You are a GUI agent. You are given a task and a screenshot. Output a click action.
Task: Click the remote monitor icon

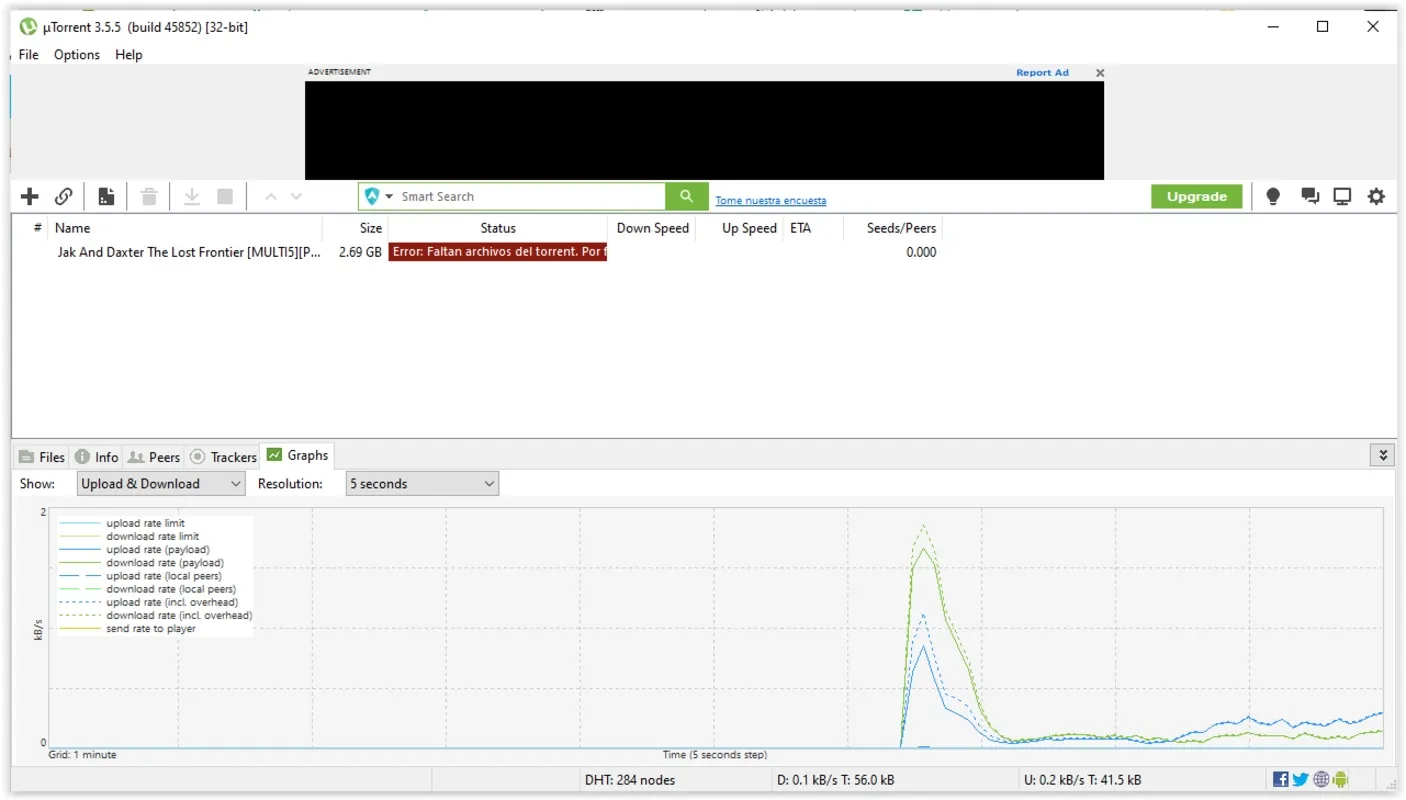pos(1342,197)
